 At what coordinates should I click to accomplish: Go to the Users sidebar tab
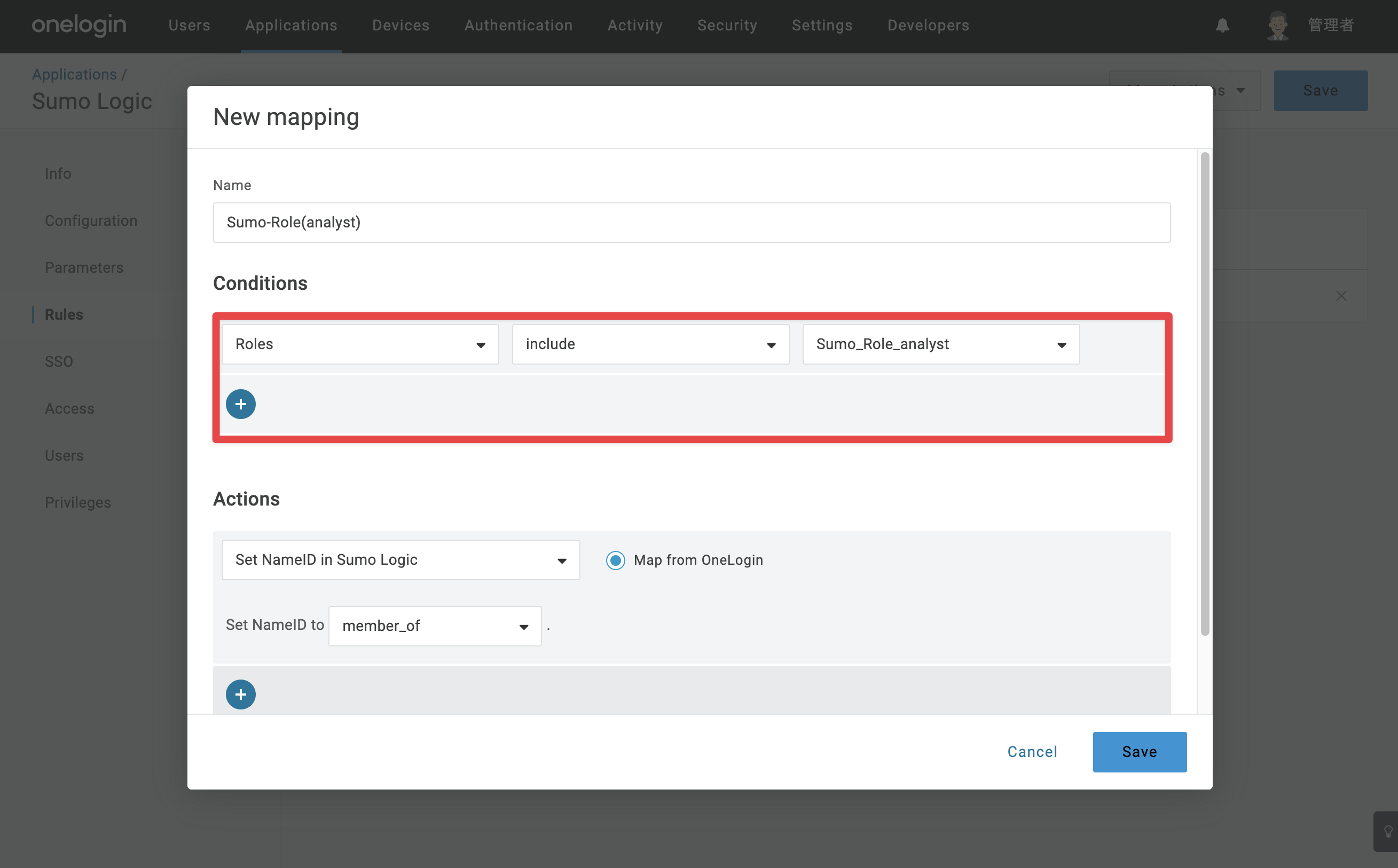click(x=64, y=456)
